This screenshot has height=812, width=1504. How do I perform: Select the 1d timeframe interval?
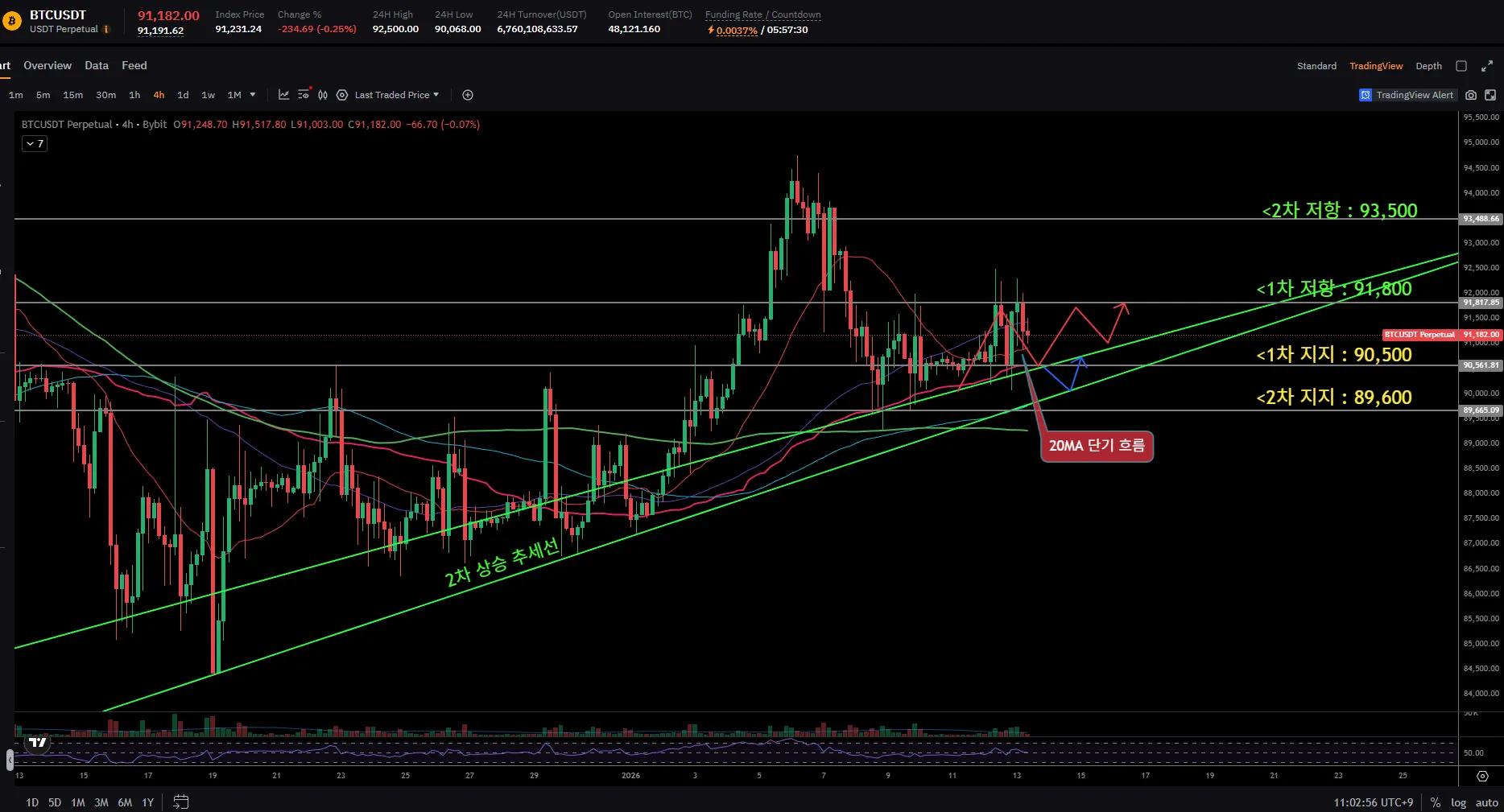click(x=183, y=95)
